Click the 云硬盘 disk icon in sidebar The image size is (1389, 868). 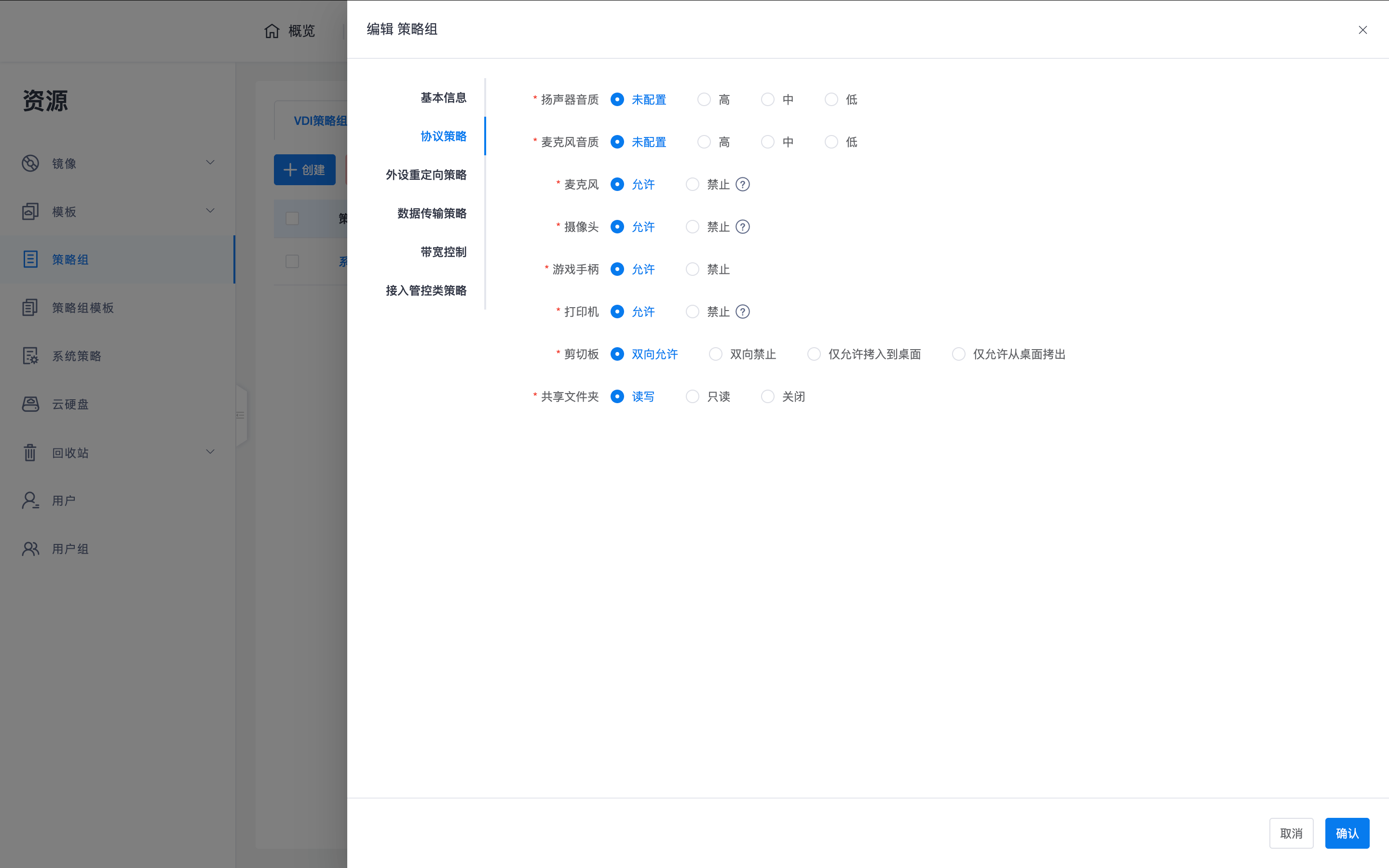(x=30, y=404)
